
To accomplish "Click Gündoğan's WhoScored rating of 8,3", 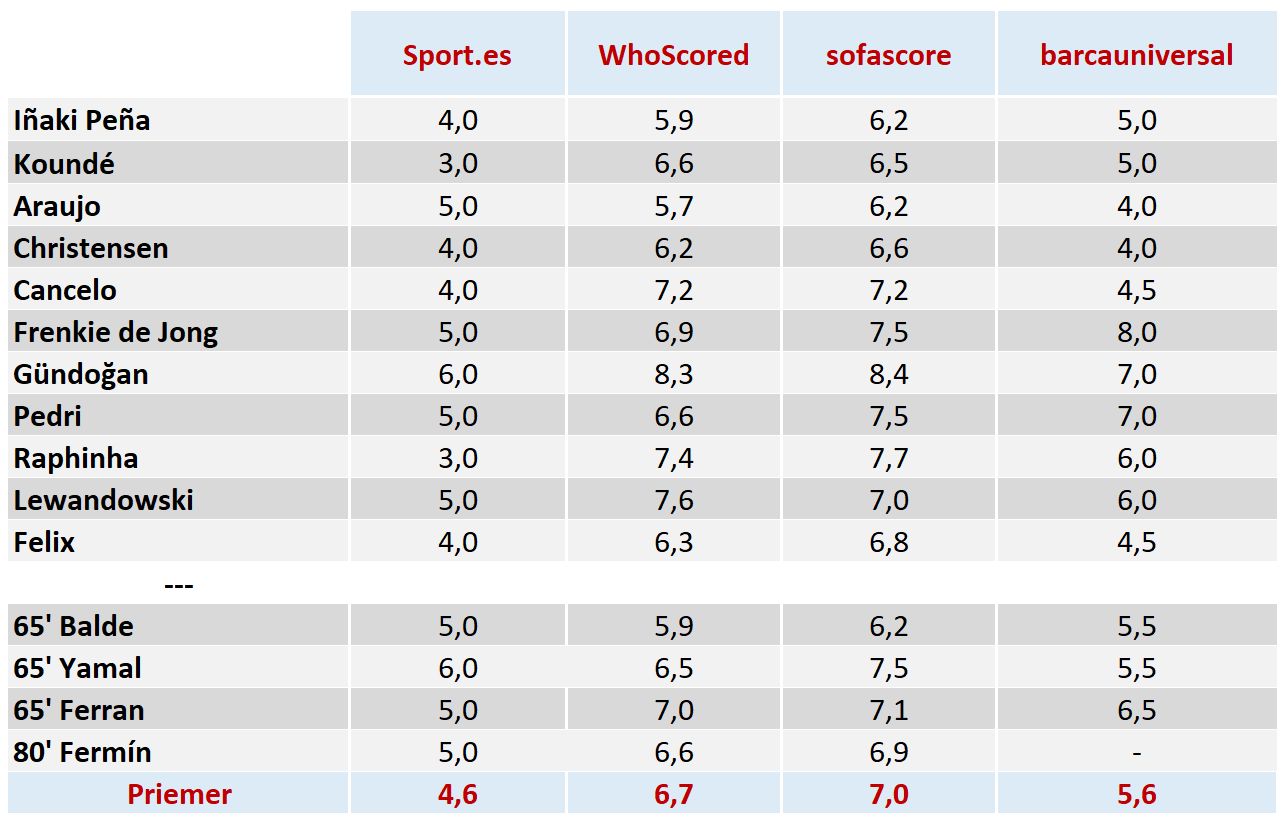I will 674,374.
